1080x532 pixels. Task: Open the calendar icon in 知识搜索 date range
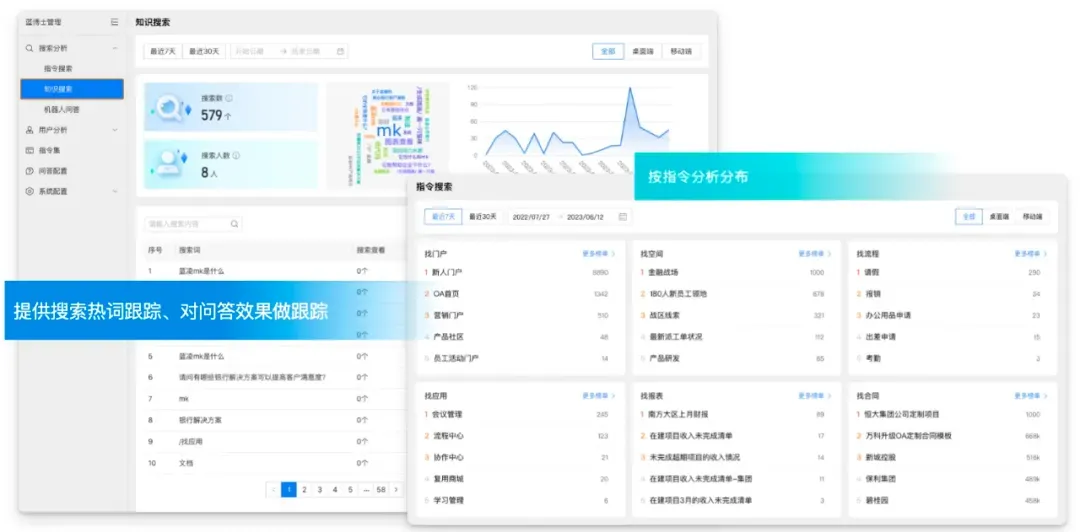tap(340, 51)
